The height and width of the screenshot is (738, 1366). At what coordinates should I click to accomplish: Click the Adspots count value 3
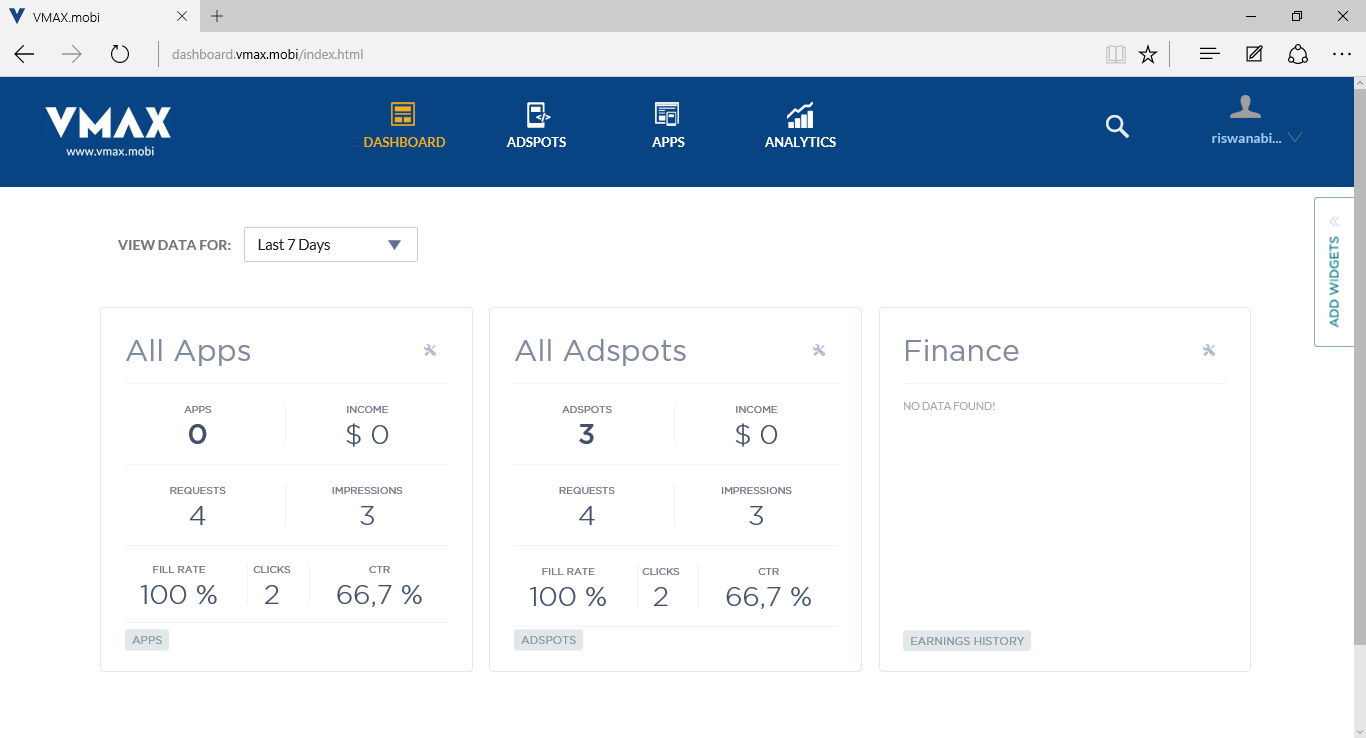(587, 434)
